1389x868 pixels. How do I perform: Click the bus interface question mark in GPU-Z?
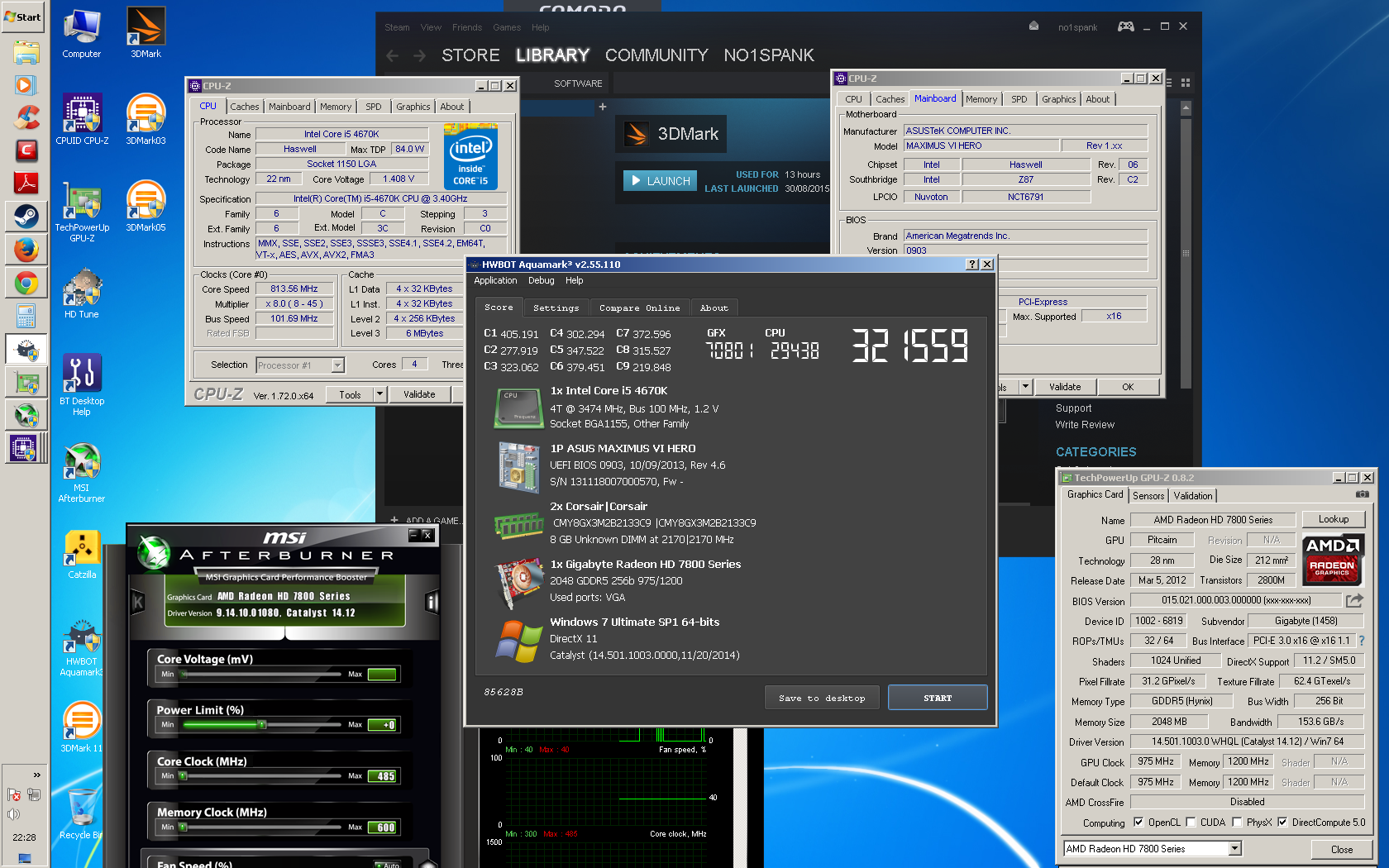click(1361, 641)
